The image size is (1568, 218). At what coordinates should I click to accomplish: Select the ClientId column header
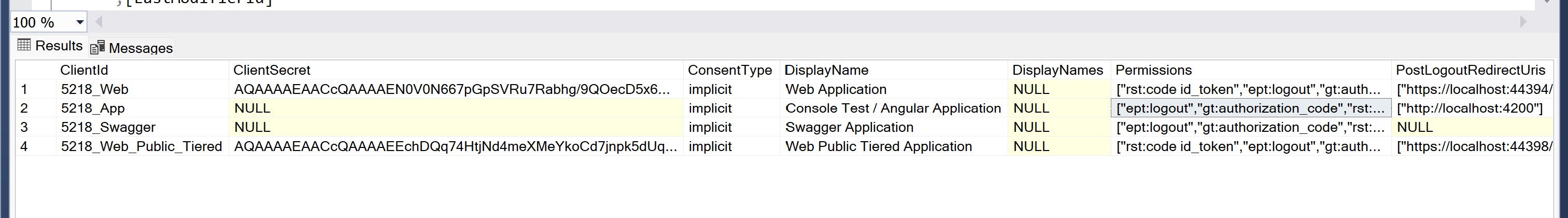click(84, 70)
